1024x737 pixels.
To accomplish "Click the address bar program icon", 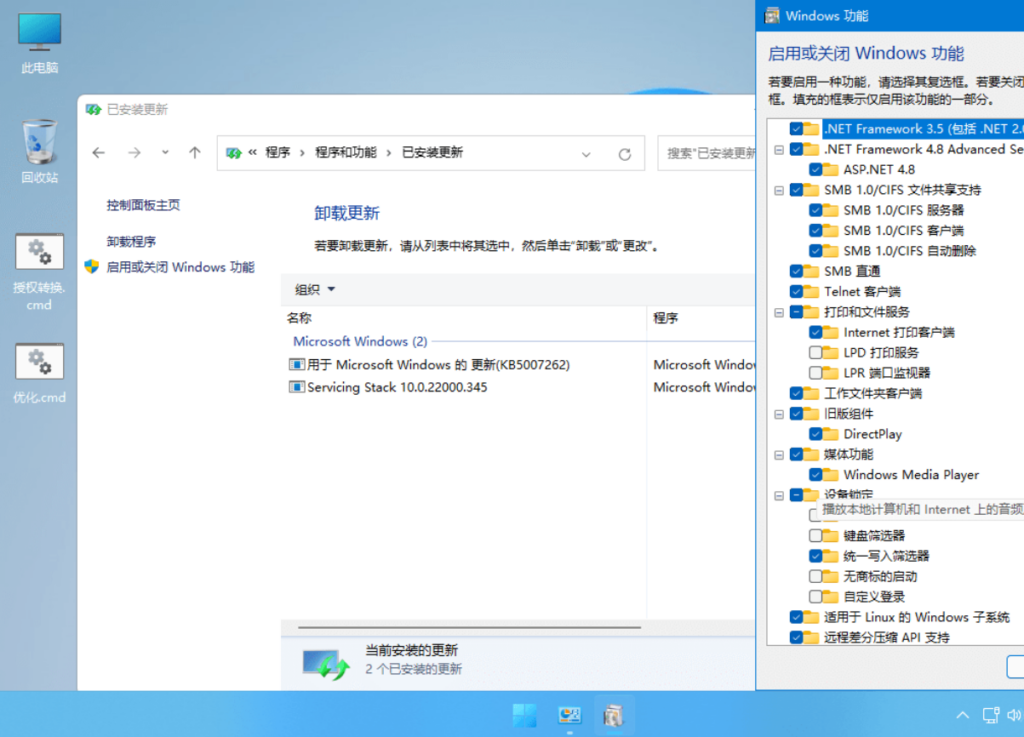I will [233, 153].
